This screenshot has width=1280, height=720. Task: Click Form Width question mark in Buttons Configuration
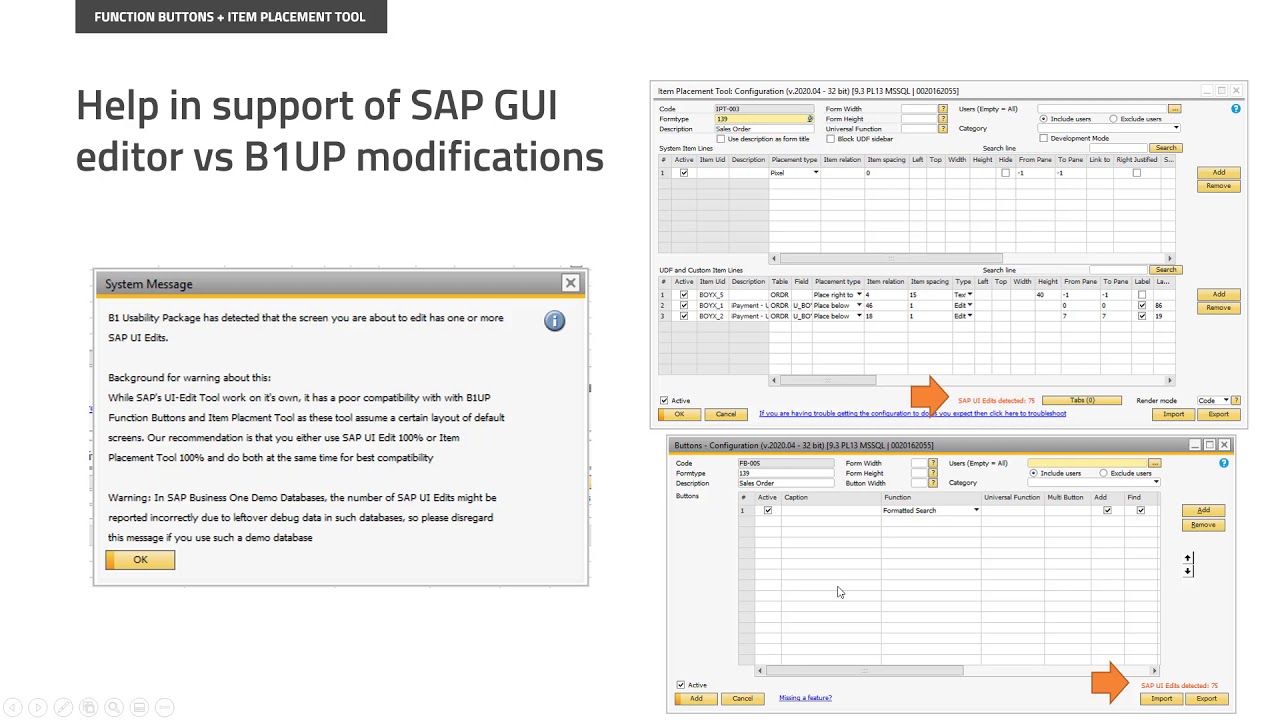[x=933, y=463]
